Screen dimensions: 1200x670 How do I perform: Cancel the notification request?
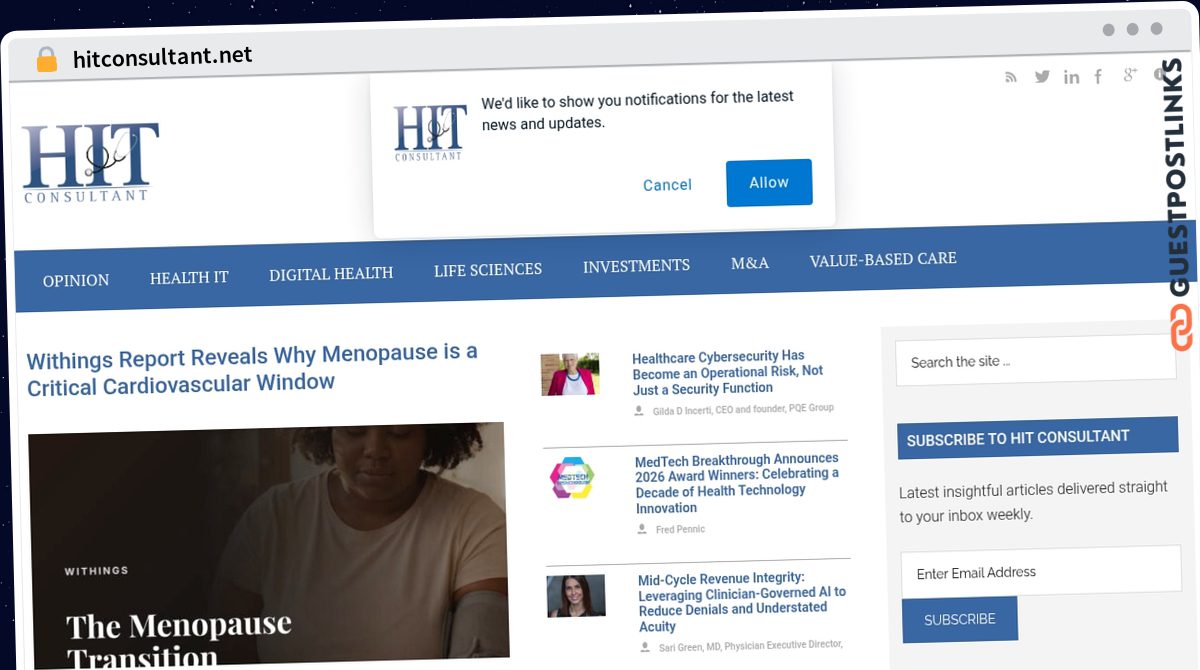tap(667, 185)
